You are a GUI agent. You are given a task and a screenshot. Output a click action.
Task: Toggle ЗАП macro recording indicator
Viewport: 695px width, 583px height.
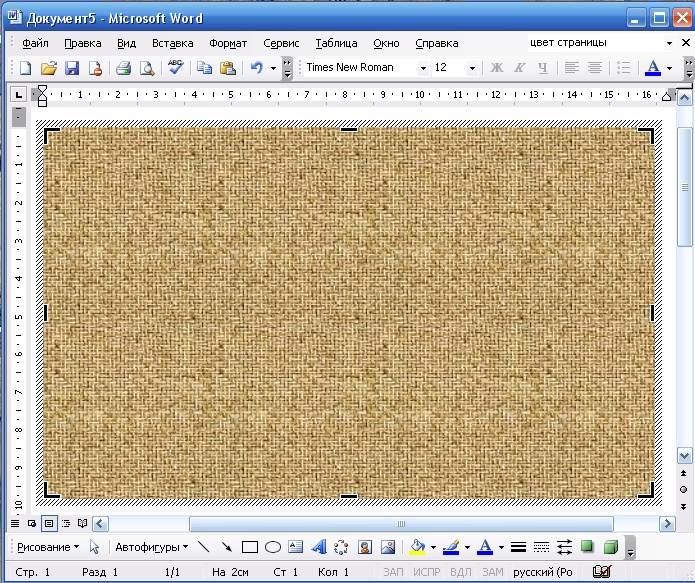393,572
